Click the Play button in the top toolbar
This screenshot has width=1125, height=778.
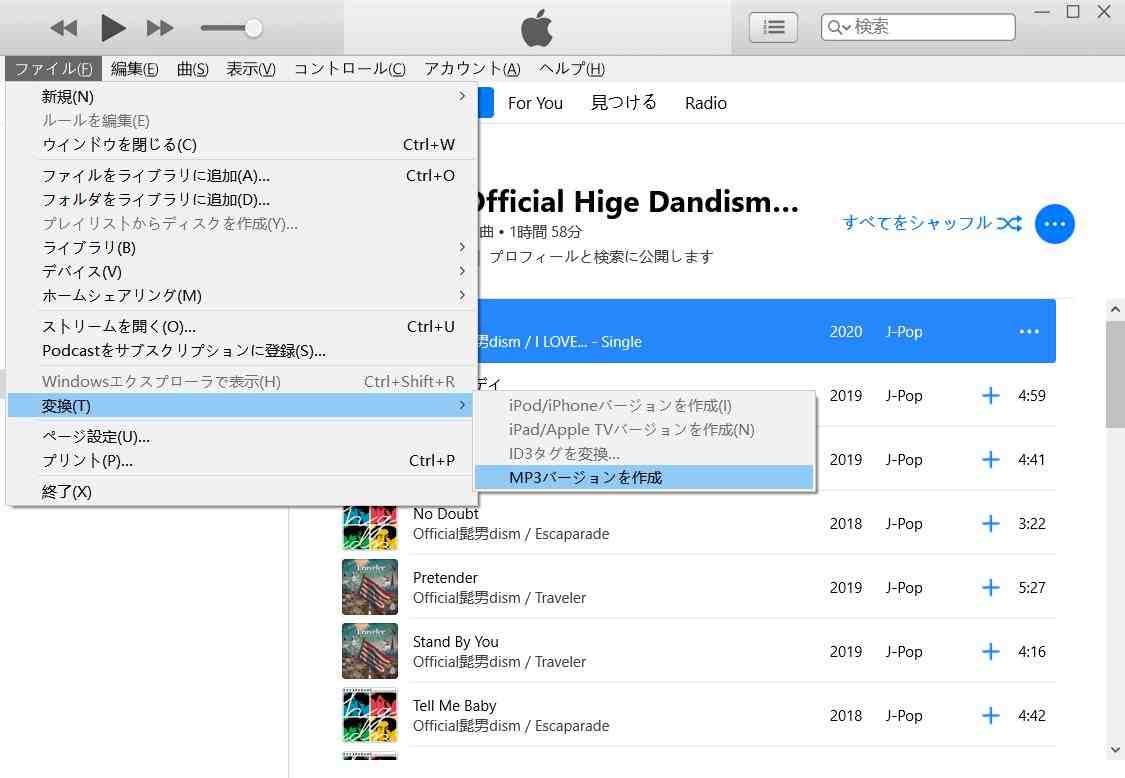click(113, 28)
